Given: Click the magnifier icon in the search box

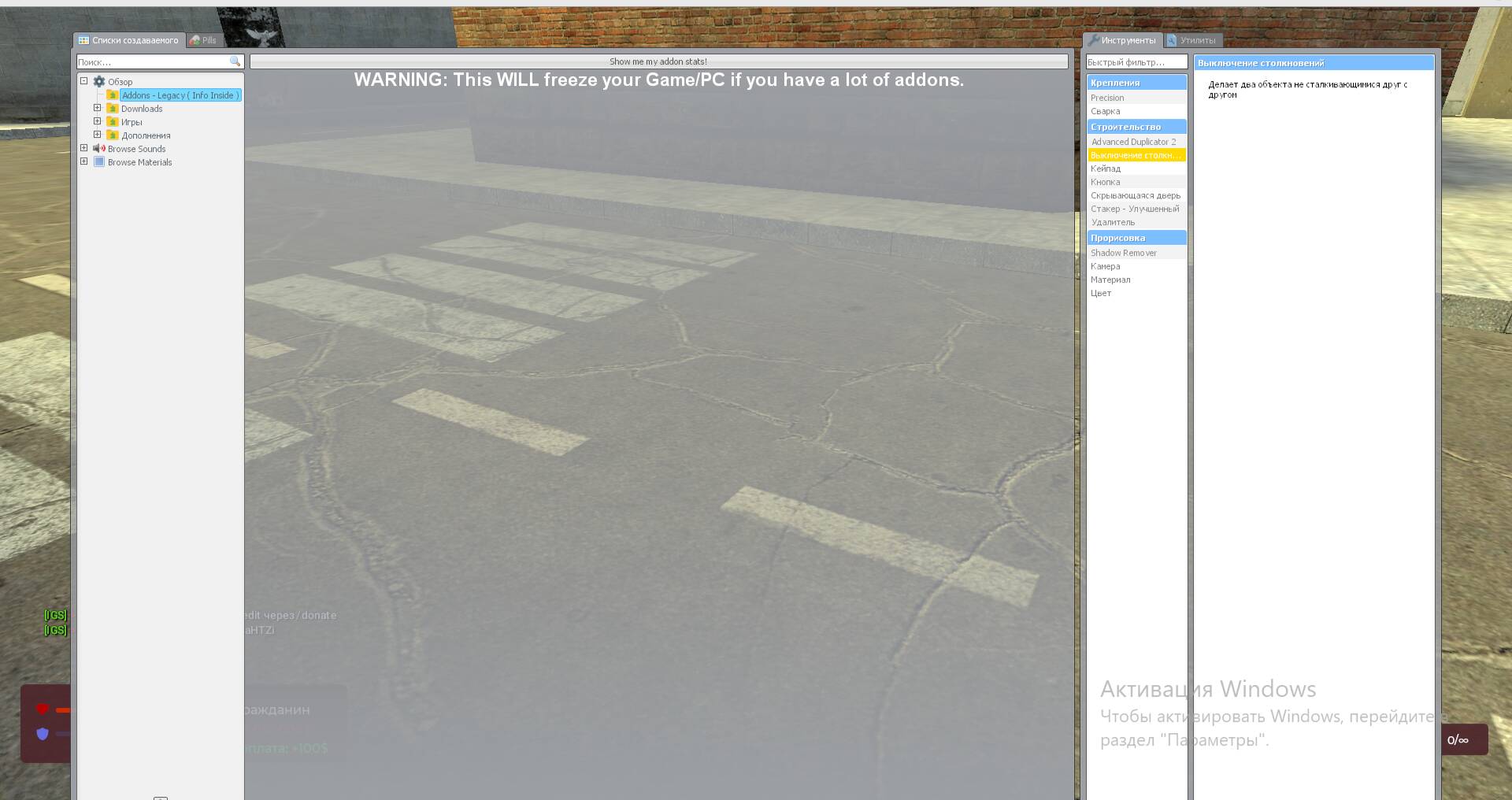Looking at the screenshot, I should [x=234, y=61].
